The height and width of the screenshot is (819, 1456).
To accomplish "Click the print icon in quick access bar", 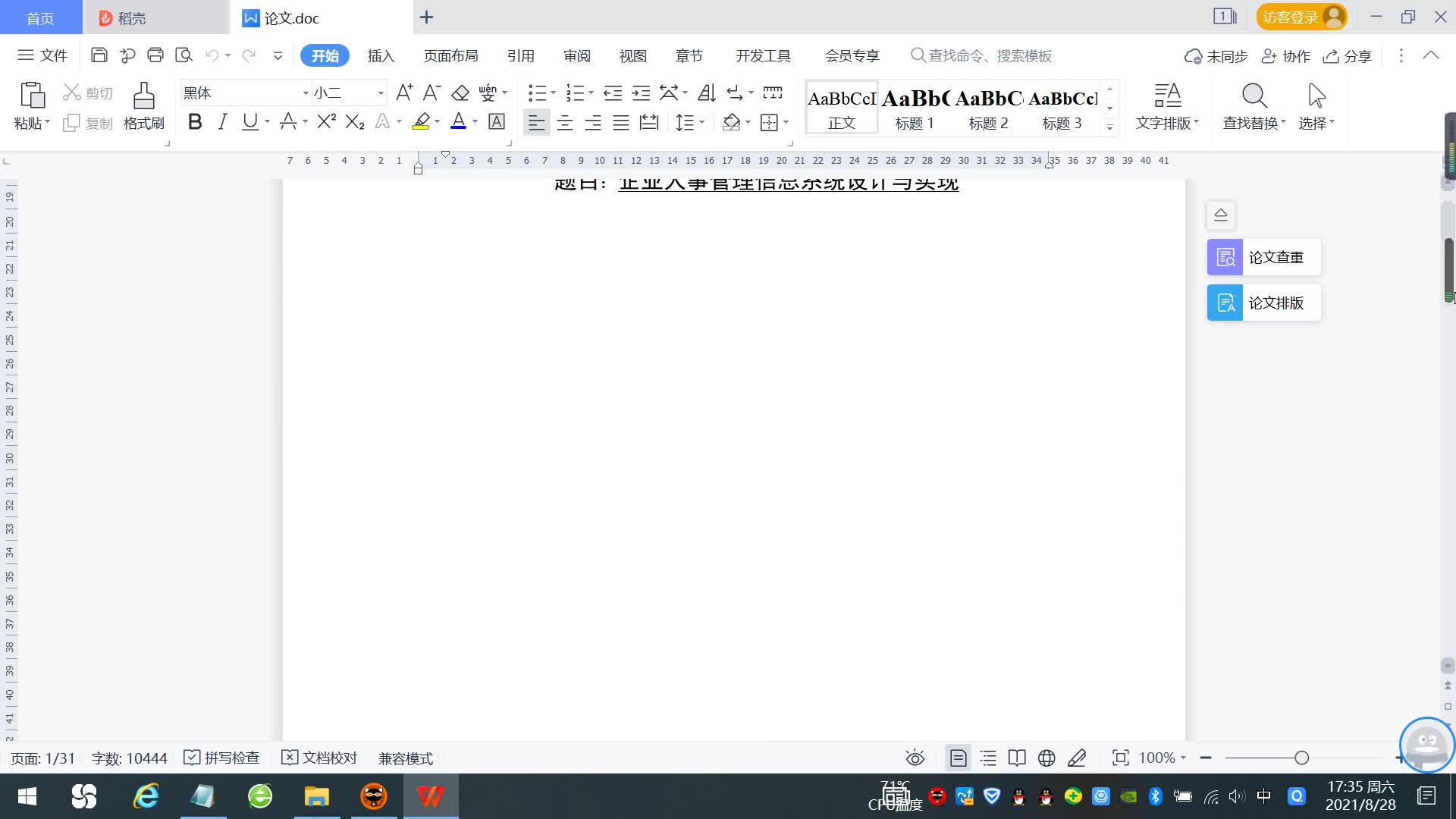I will [x=155, y=55].
